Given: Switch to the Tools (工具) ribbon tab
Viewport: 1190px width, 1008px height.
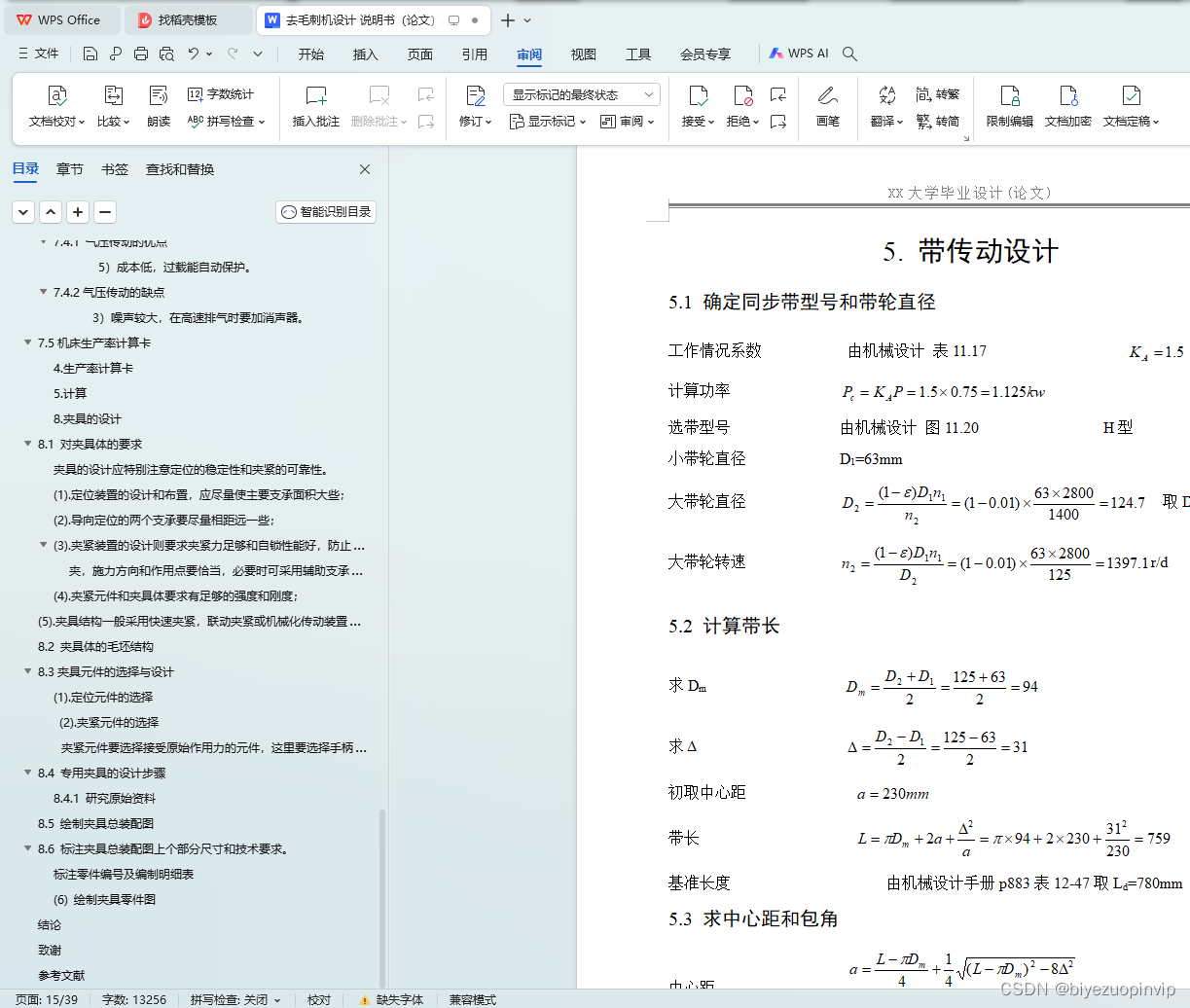Looking at the screenshot, I should [638, 54].
